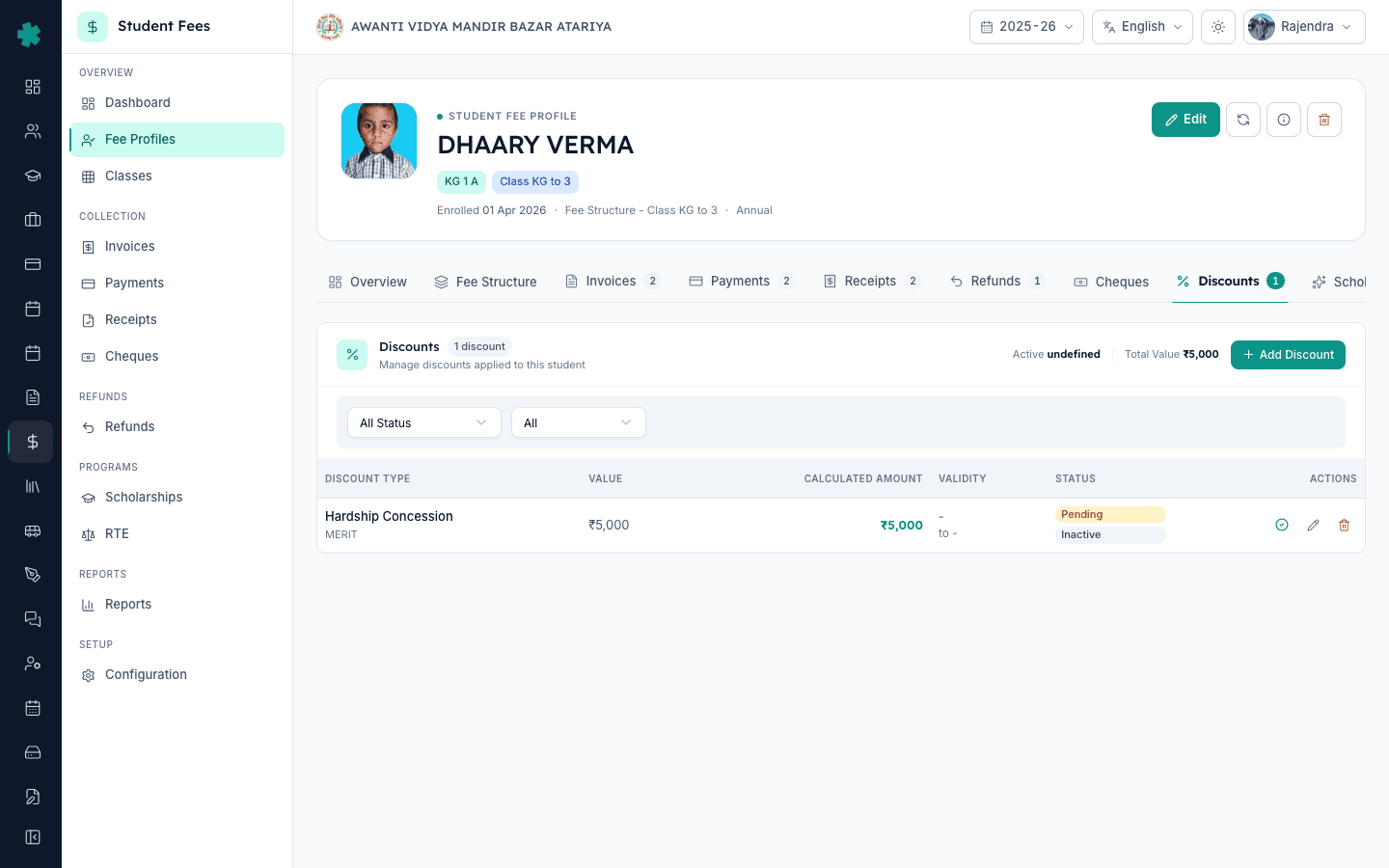
Task: Open Invoices in the sidebar
Action: 177,247
